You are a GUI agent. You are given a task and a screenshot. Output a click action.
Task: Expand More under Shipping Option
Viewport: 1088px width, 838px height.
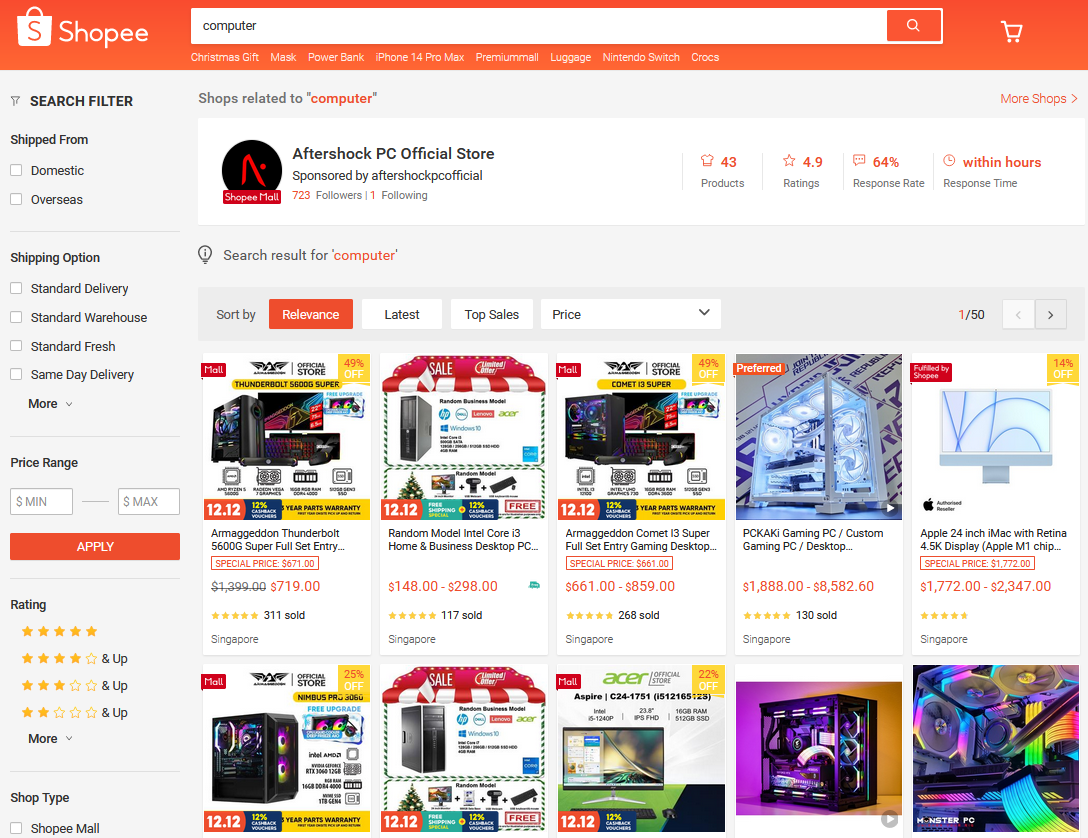pos(50,404)
